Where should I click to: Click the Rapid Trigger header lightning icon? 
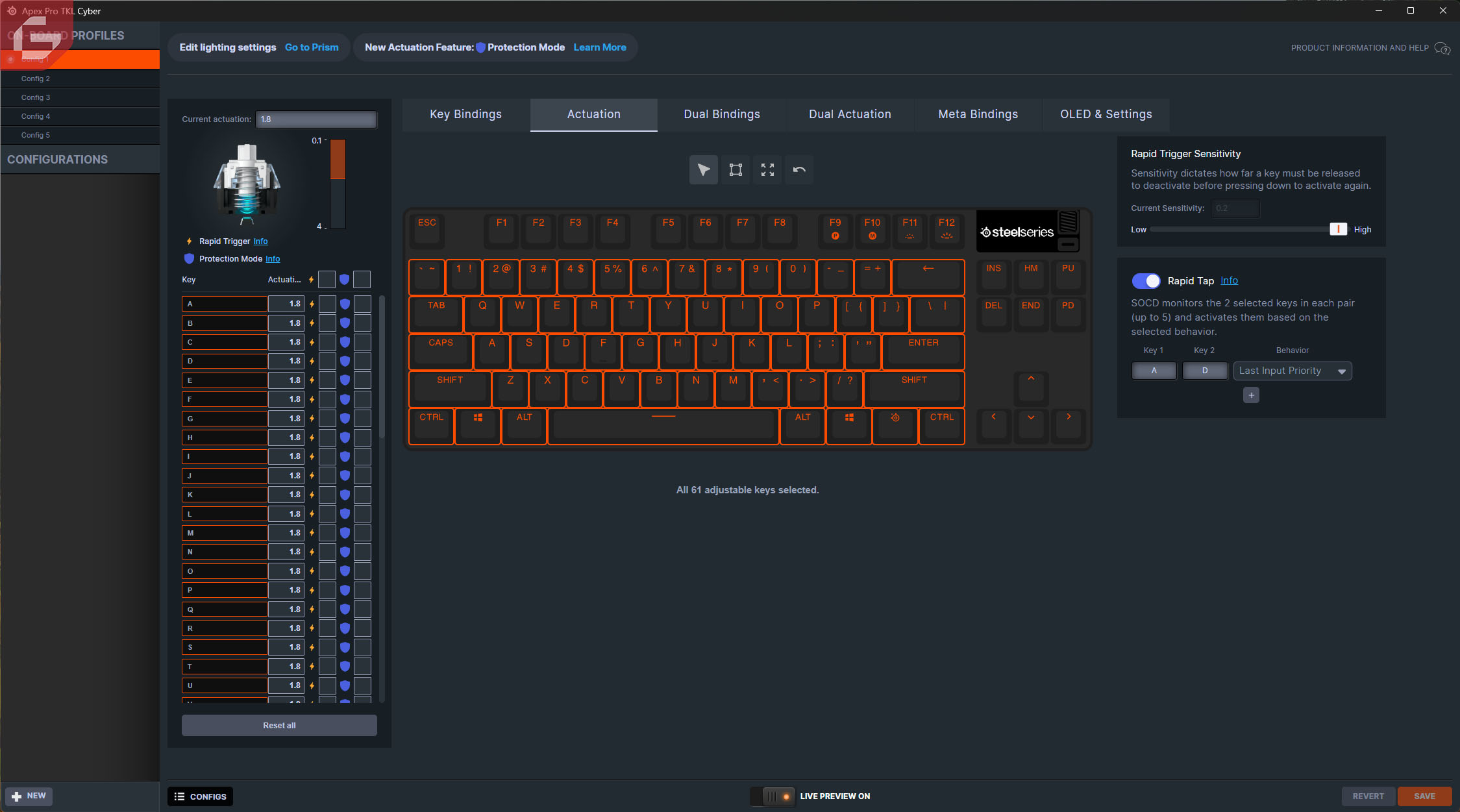point(312,280)
